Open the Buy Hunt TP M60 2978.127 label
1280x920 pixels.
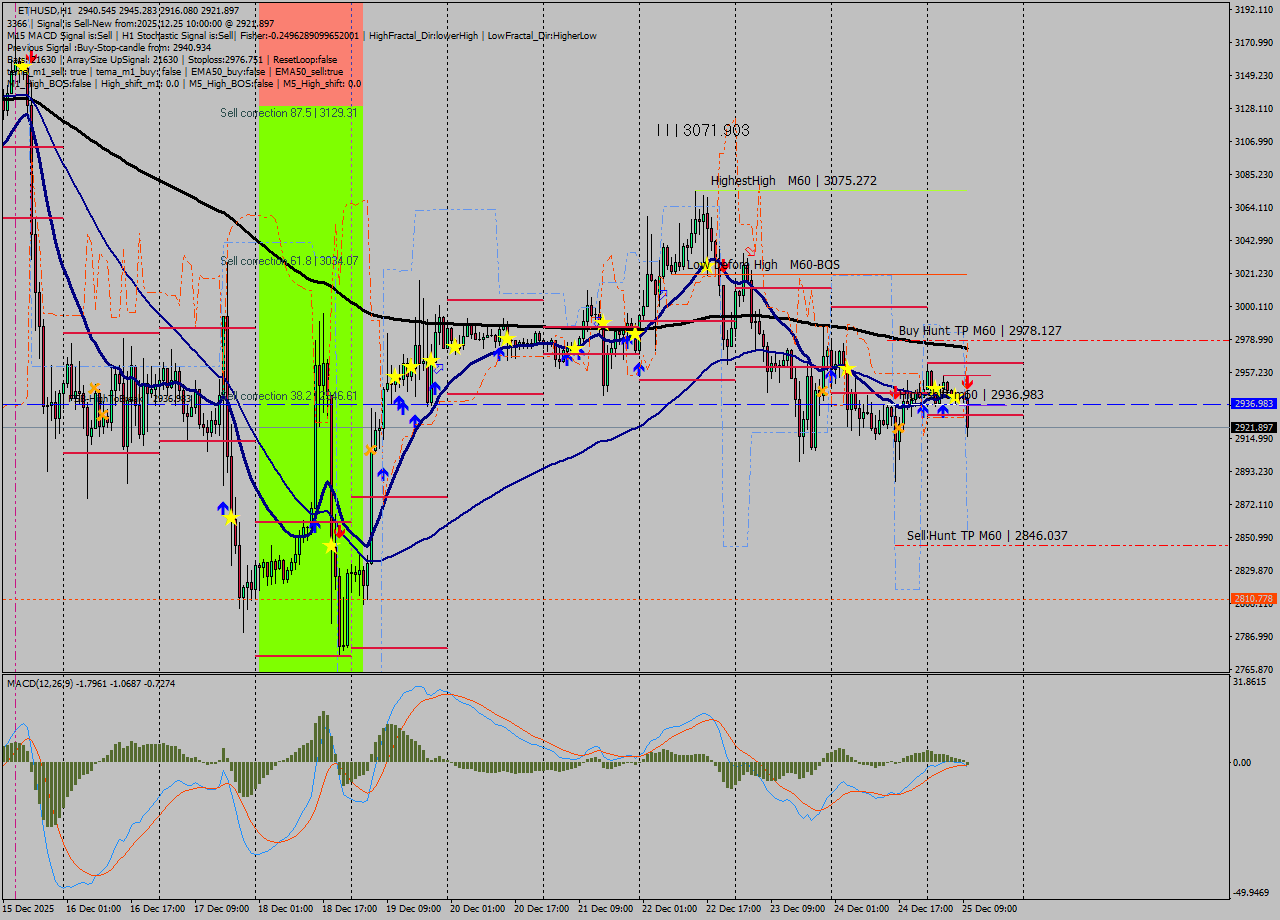pyautogui.click(x=980, y=330)
